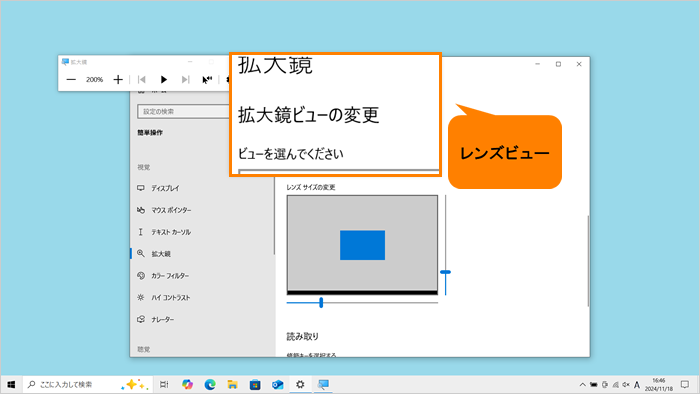Click the volume icon in the system tray
Viewport: 700px width, 394px height.
point(626,385)
